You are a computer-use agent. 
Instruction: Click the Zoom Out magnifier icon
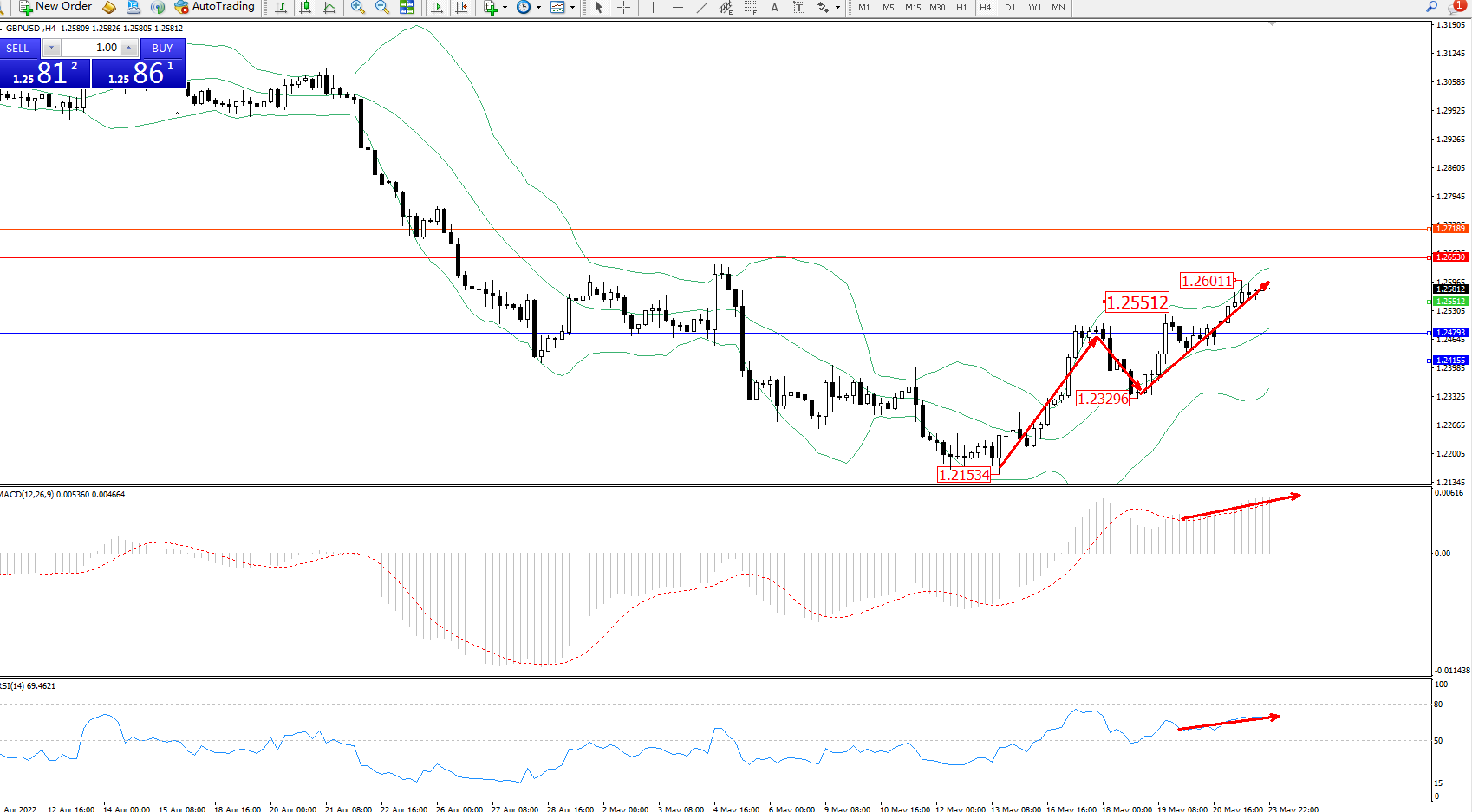coord(381,7)
